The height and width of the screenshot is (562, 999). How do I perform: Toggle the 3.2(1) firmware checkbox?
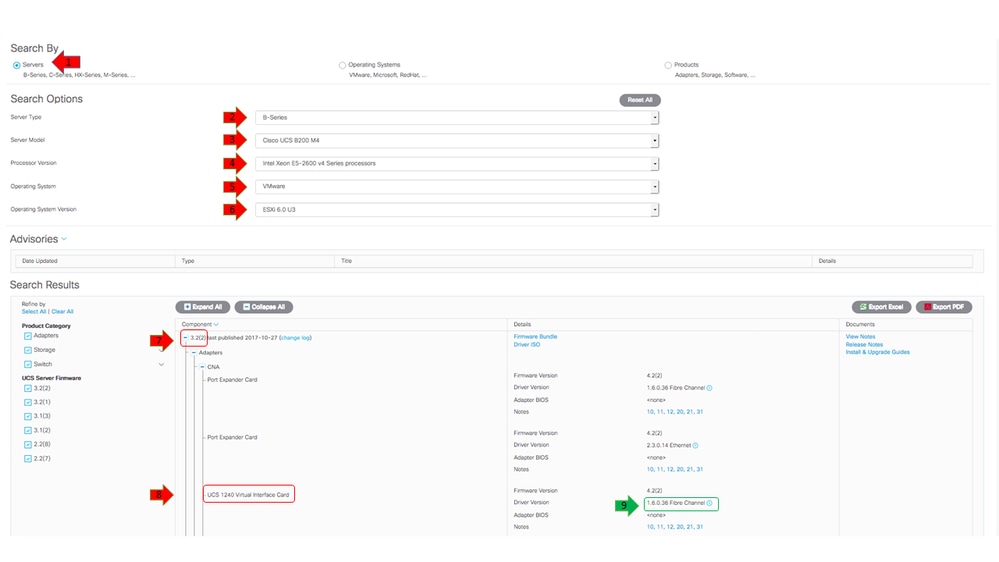click(27, 402)
